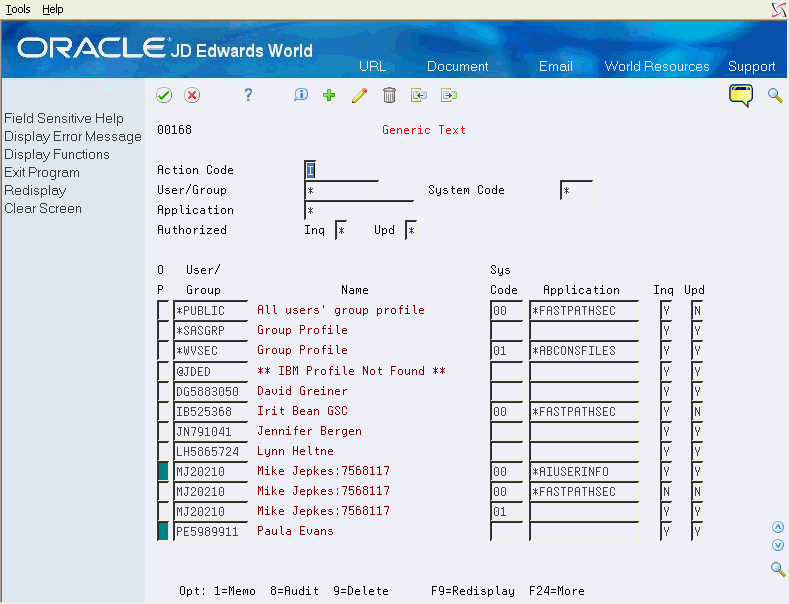This screenshot has height=604, width=789.
Task: Click the *PUBLIC user group cell
Action: [211, 311]
